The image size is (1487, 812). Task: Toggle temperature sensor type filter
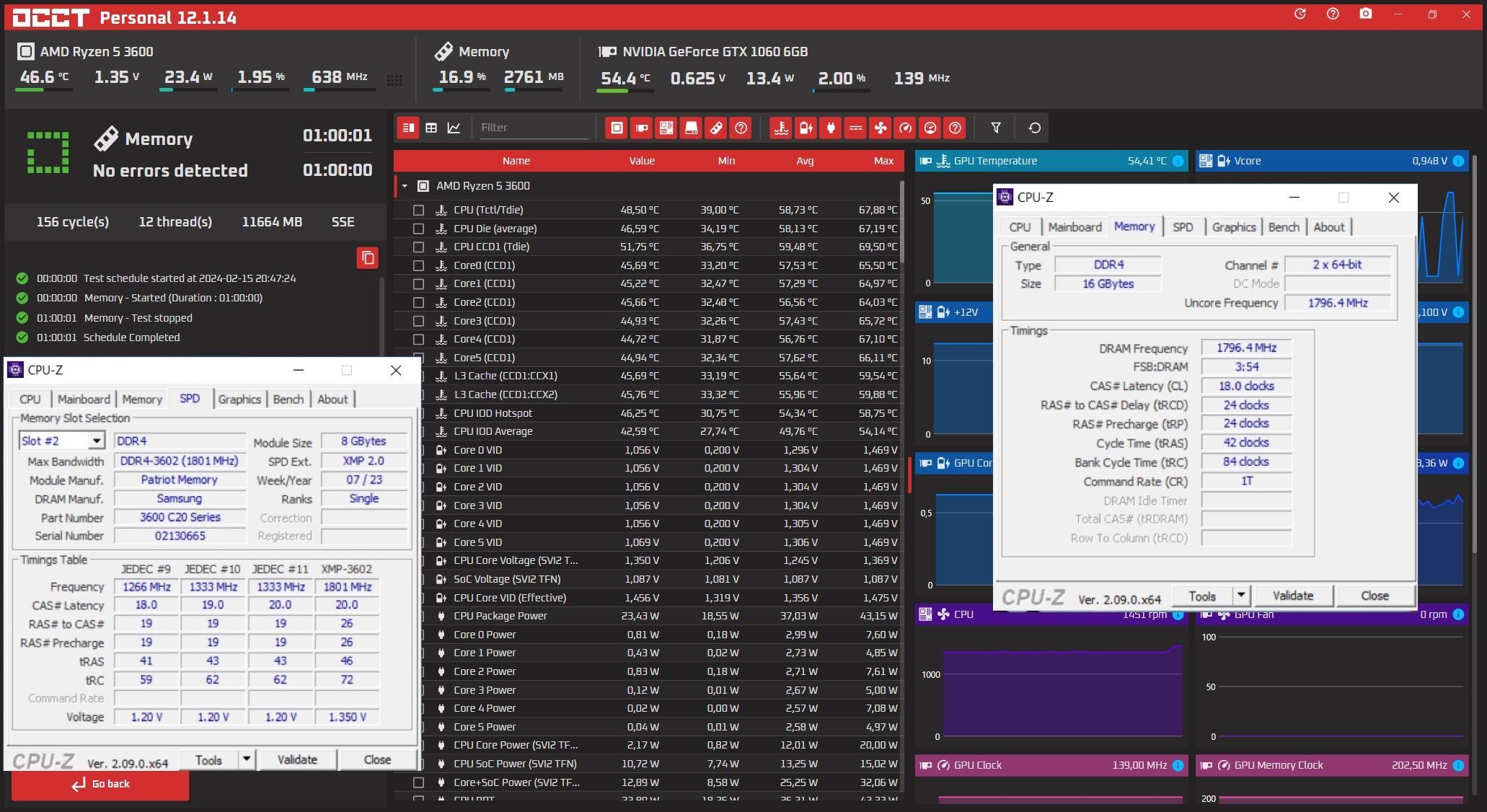pos(781,128)
